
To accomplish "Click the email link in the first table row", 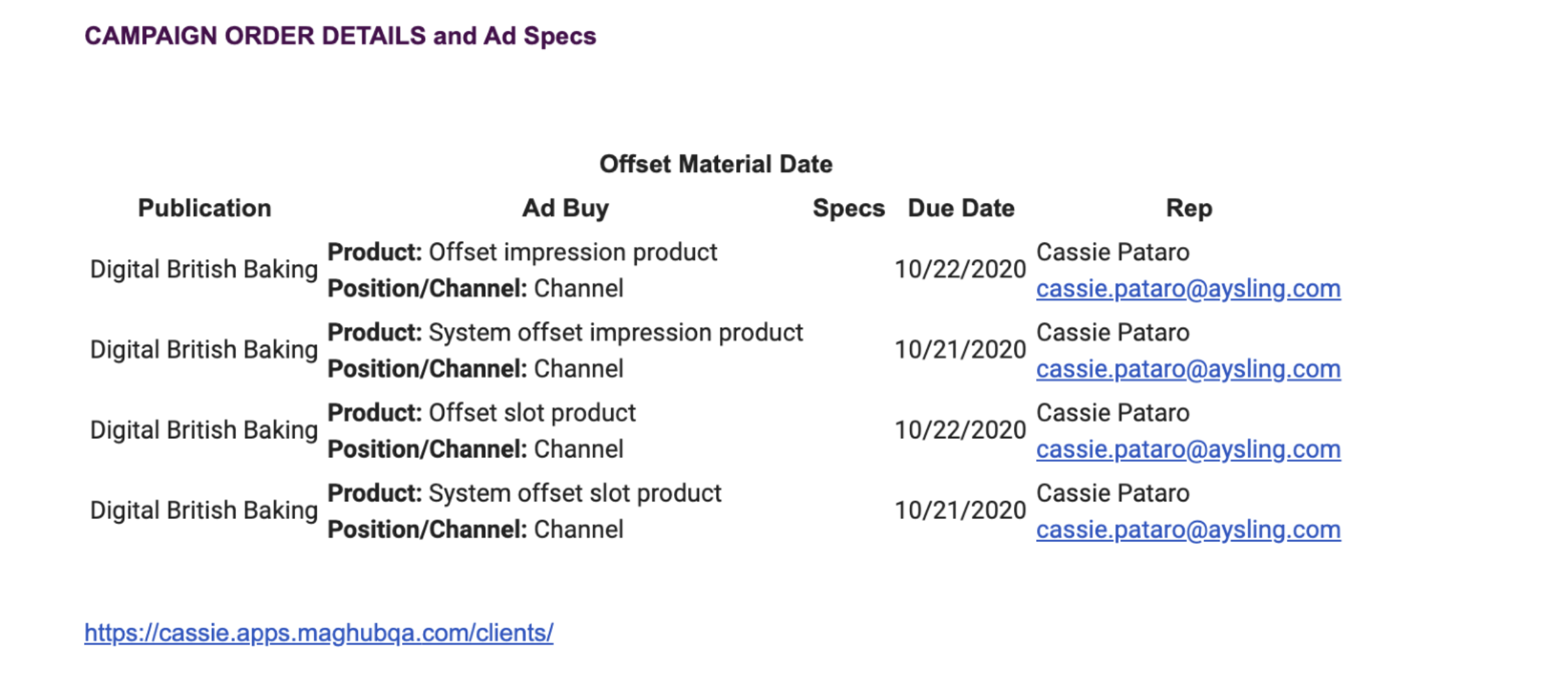I will click(1188, 289).
